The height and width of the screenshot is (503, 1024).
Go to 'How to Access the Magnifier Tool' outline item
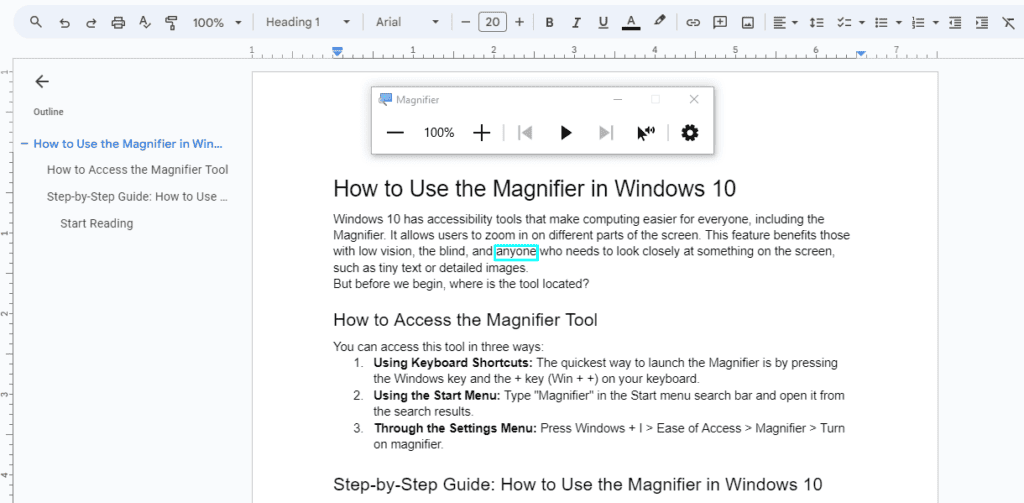[137, 170]
